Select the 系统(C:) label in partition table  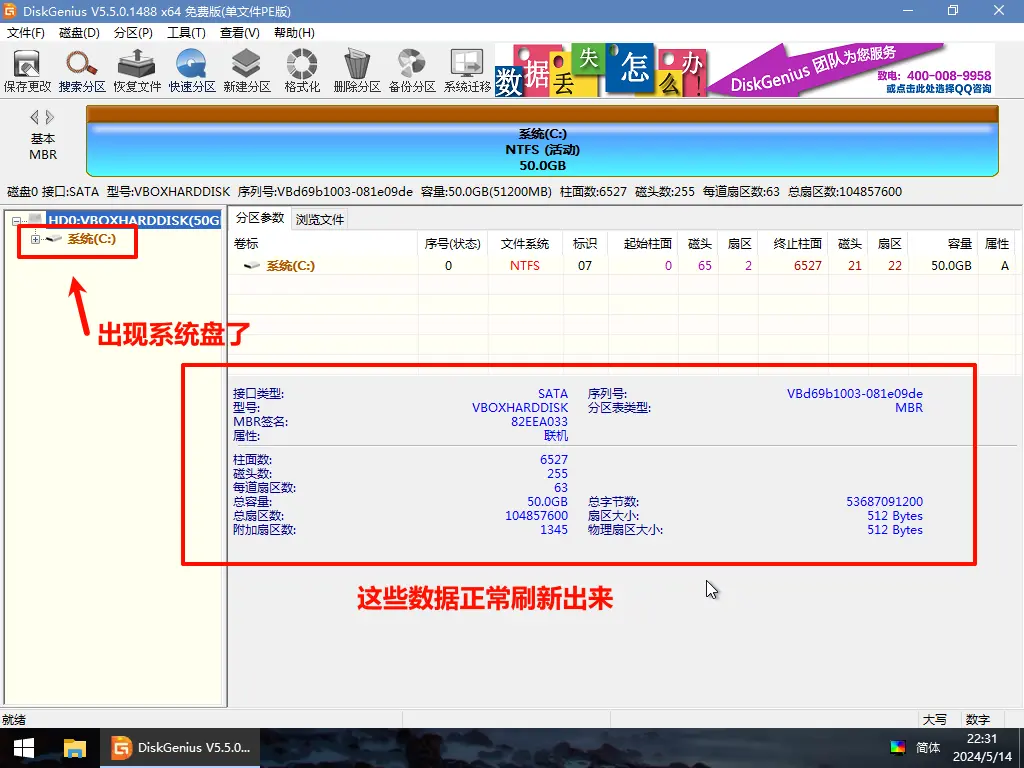tap(291, 266)
